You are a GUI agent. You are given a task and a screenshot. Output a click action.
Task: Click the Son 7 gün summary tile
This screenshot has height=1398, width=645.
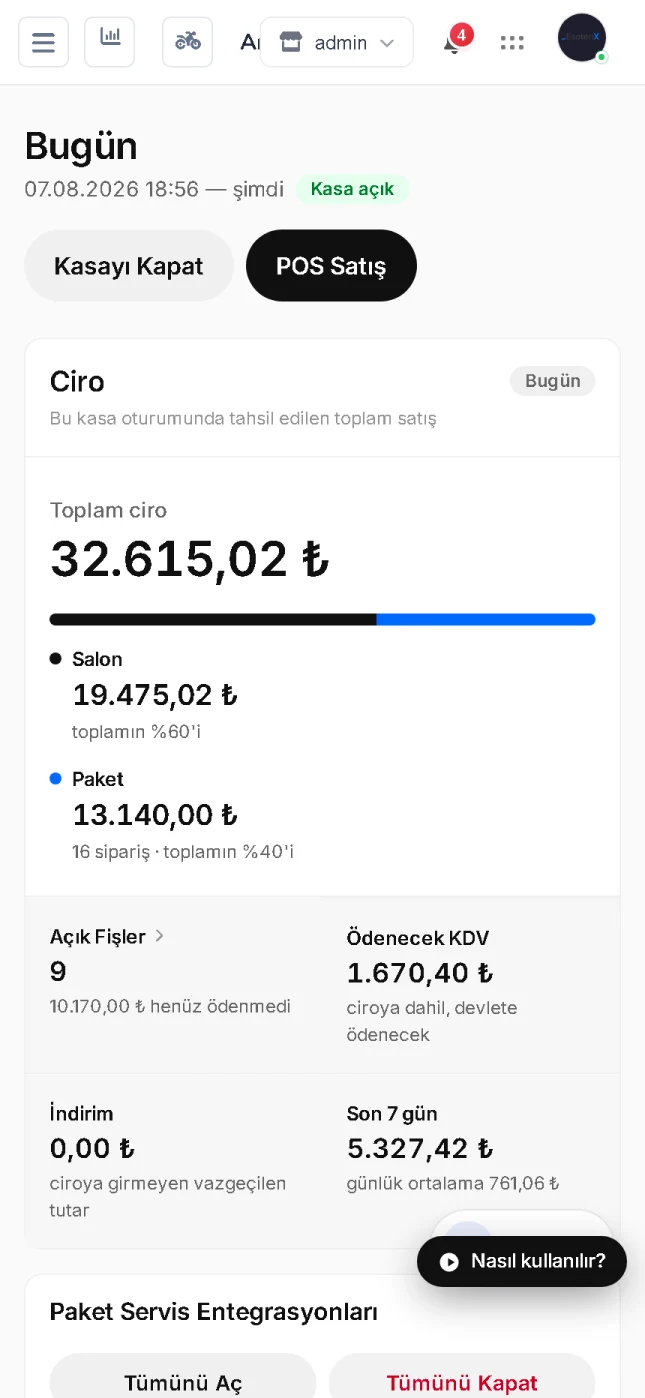[x=471, y=1161]
